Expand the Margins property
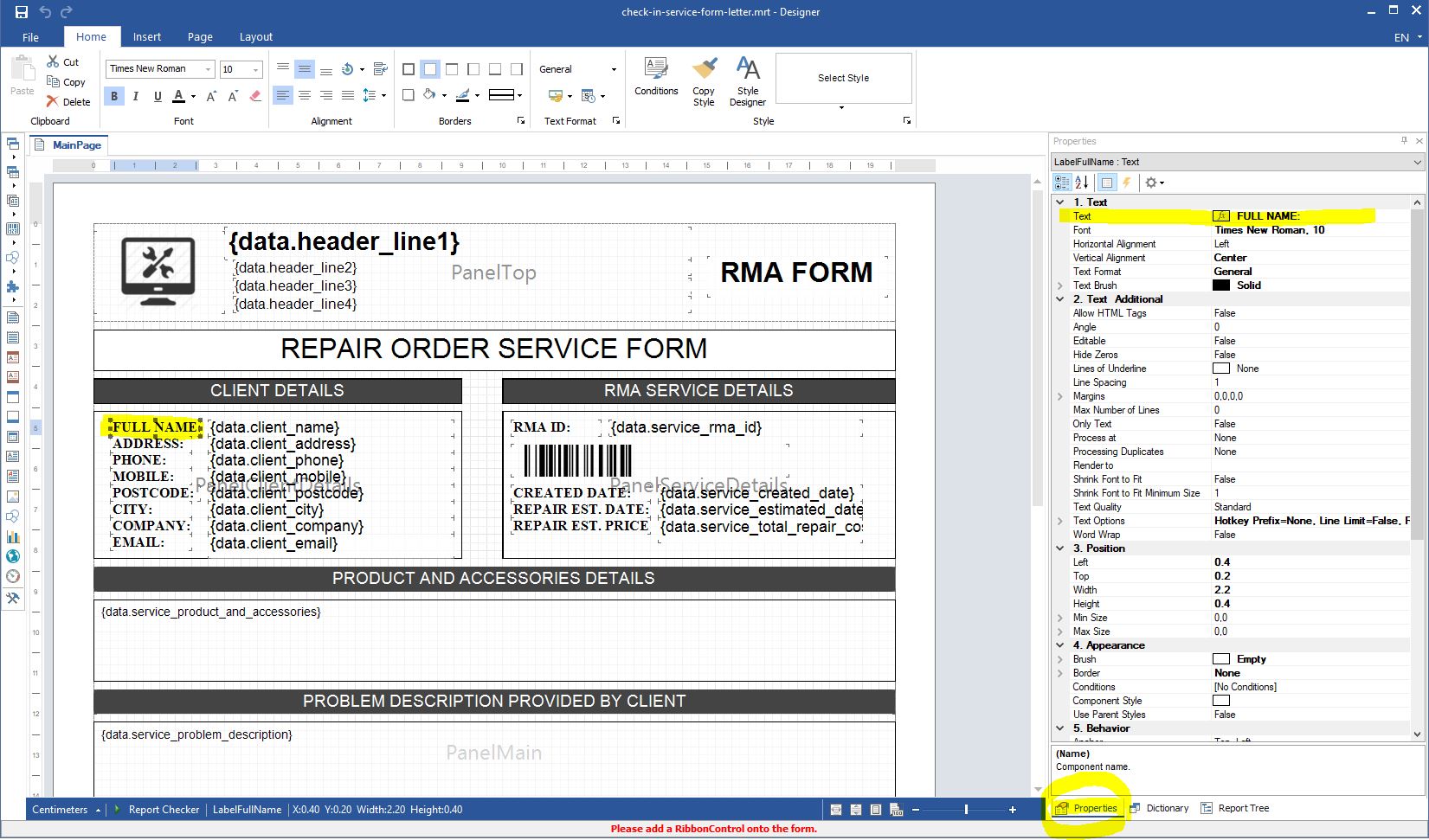 (1060, 396)
